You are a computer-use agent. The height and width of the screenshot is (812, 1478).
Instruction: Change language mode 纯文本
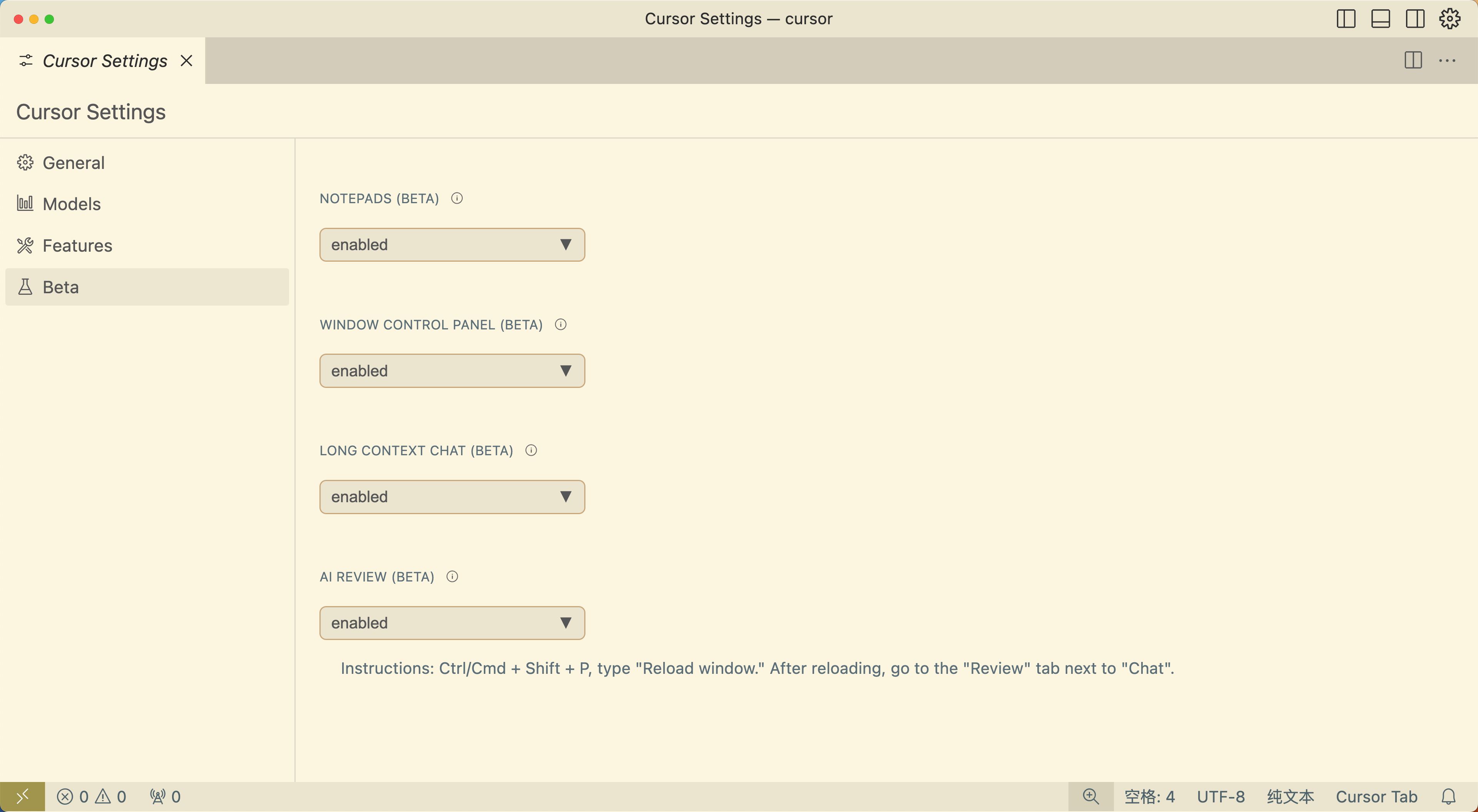click(1291, 797)
